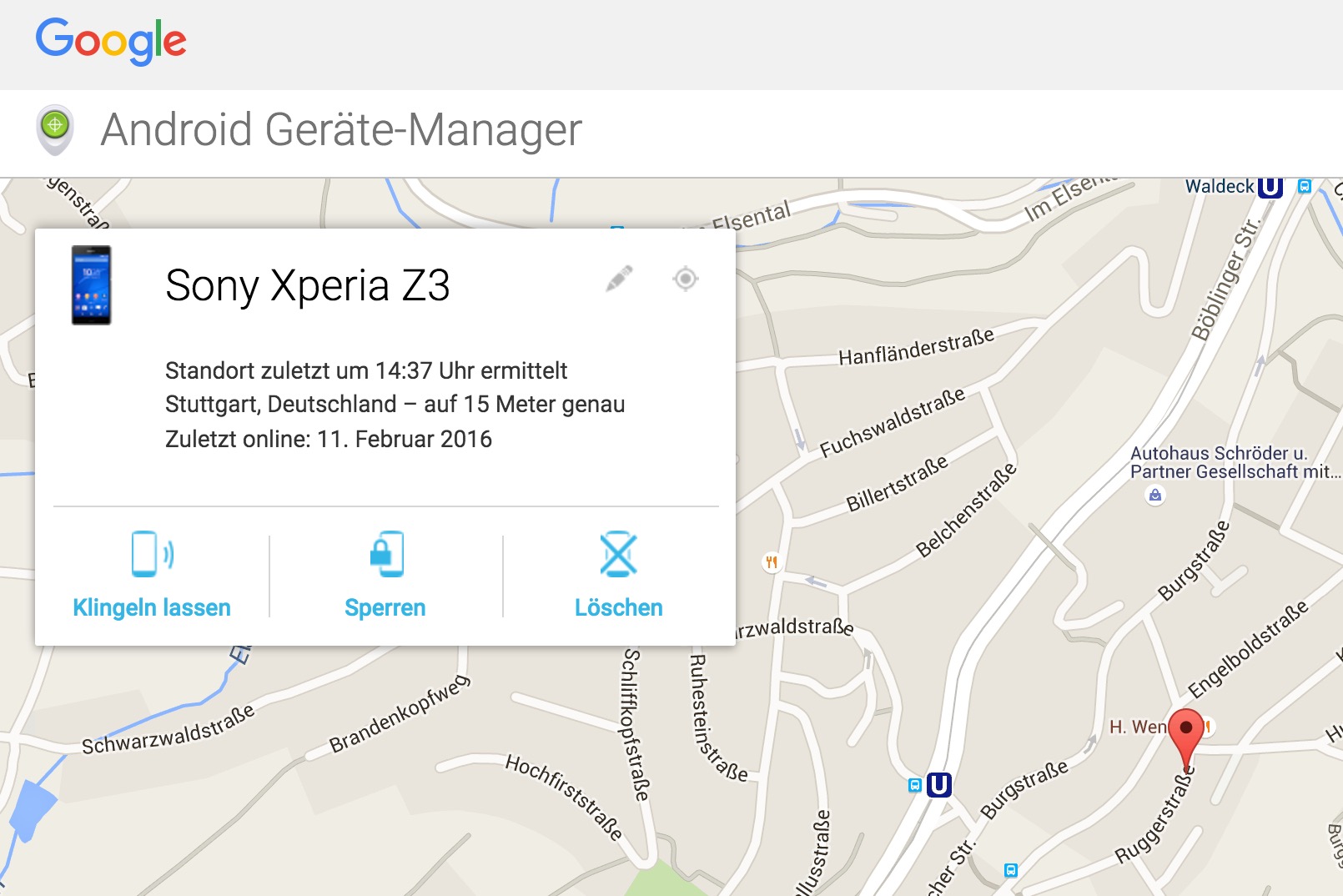
Task: Click the Waldeck station label
Action: [1220, 186]
